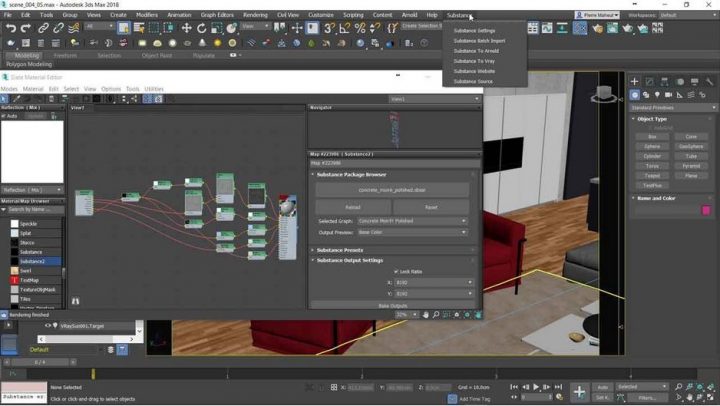Open the Output Preview Base Color dropdown
The height and width of the screenshot is (406, 720).
tap(412, 232)
